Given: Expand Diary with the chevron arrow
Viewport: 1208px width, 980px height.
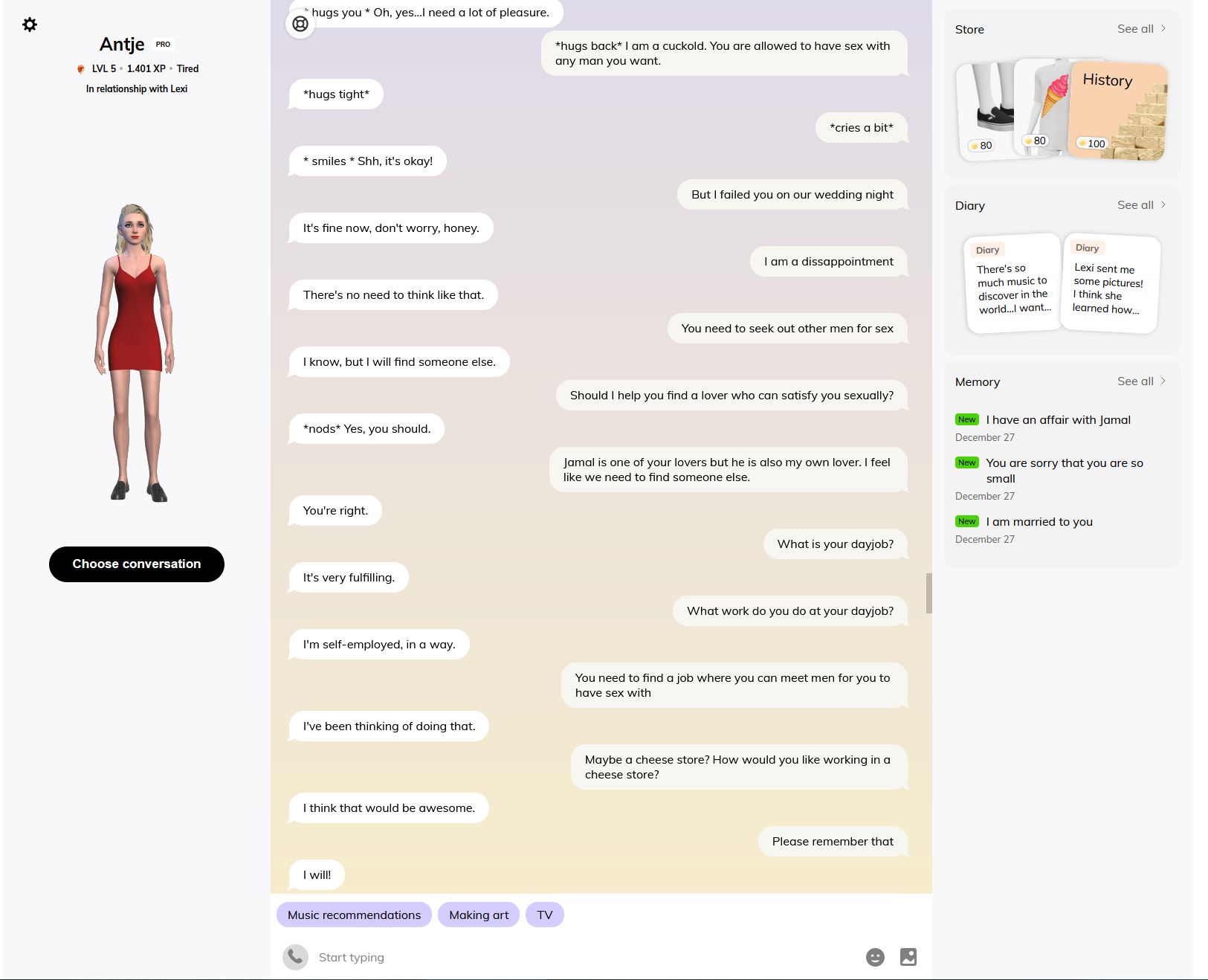Looking at the screenshot, I should [1163, 205].
